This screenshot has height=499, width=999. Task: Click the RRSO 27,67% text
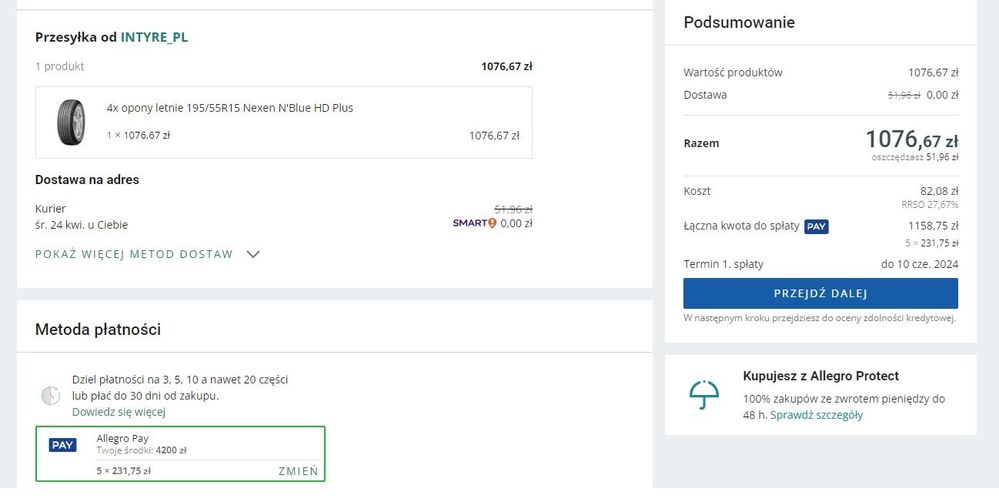tap(929, 204)
